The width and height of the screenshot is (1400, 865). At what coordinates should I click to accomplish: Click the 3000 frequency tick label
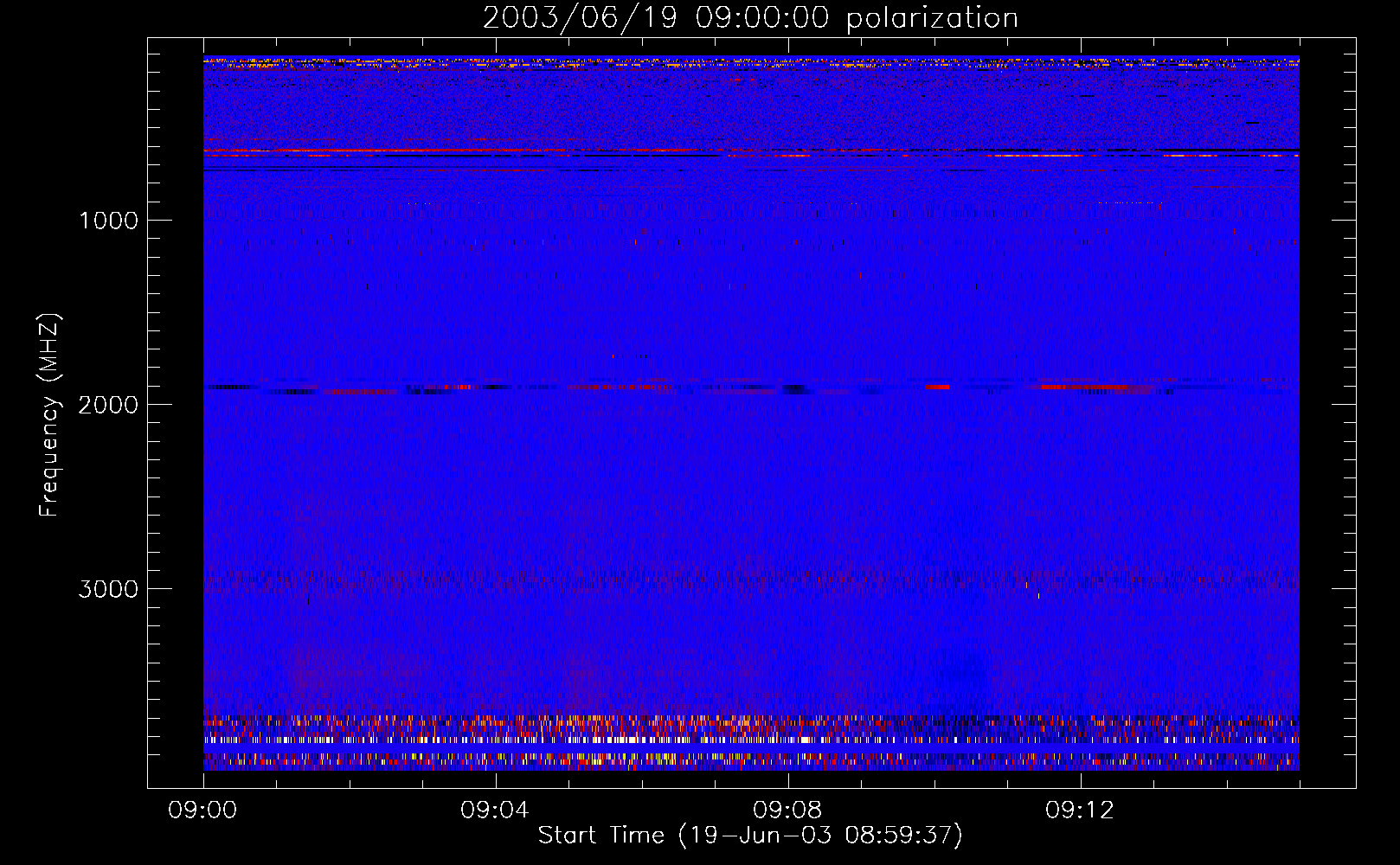(108, 589)
